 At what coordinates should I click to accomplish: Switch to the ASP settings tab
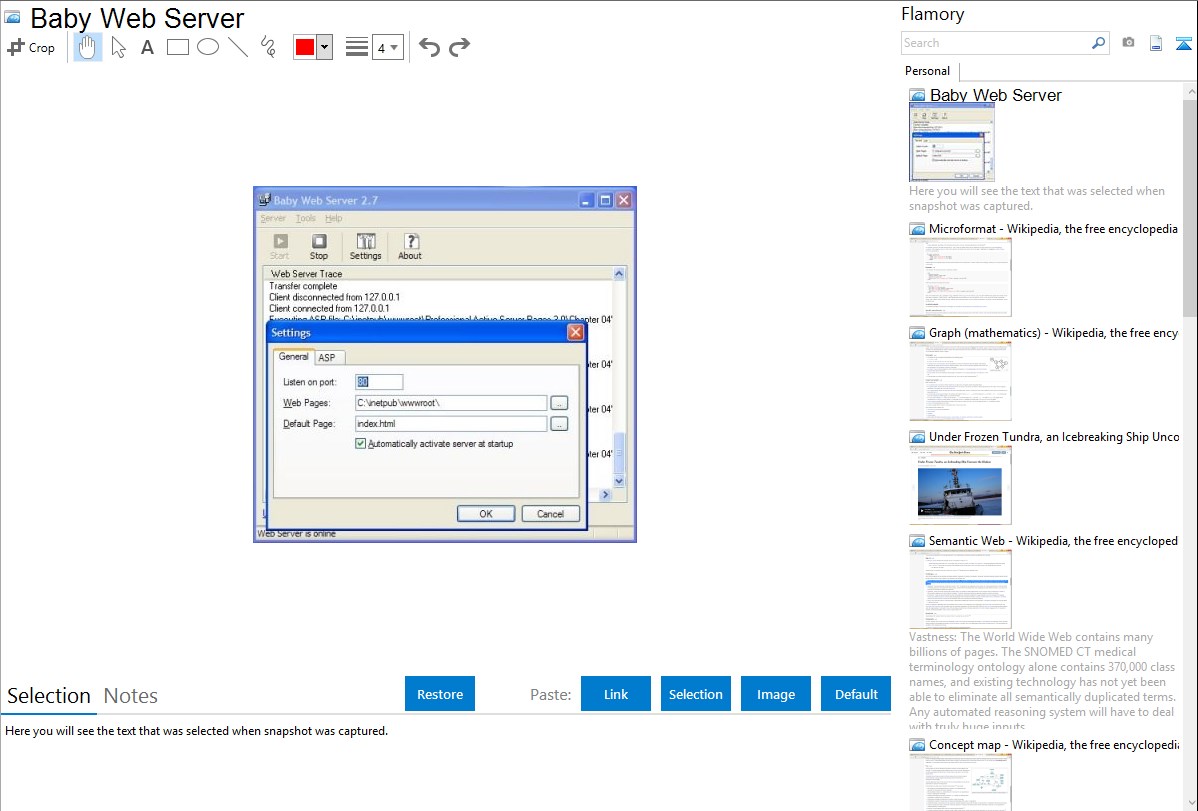327,358
